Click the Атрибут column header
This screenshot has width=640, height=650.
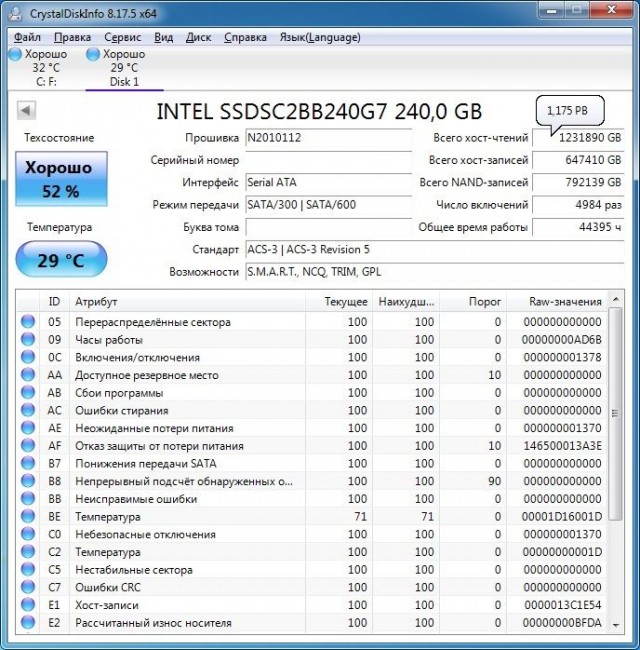click(x=187, y=301)
